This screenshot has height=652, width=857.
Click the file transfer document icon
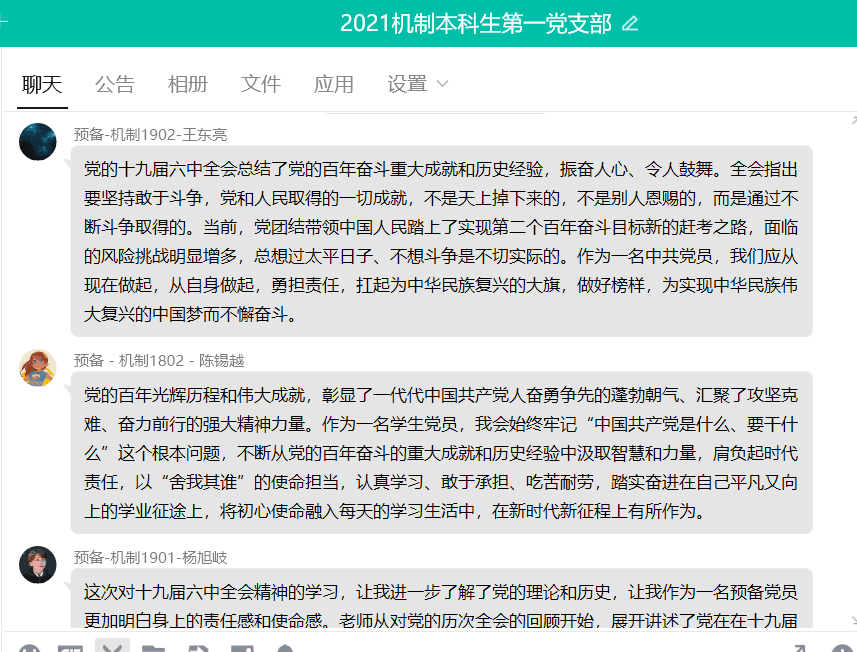(x=198, y=647)
